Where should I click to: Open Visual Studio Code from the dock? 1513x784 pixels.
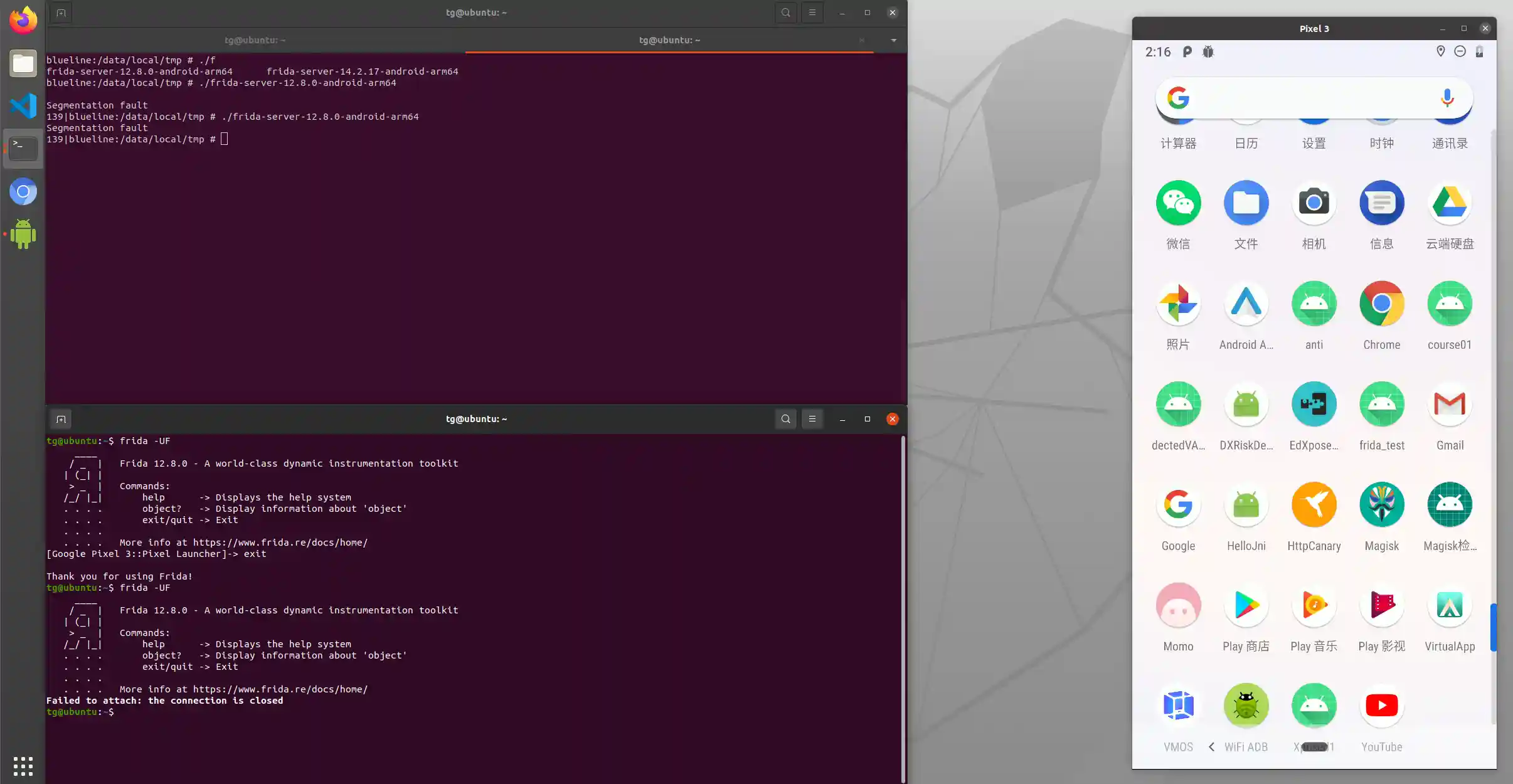23,105
